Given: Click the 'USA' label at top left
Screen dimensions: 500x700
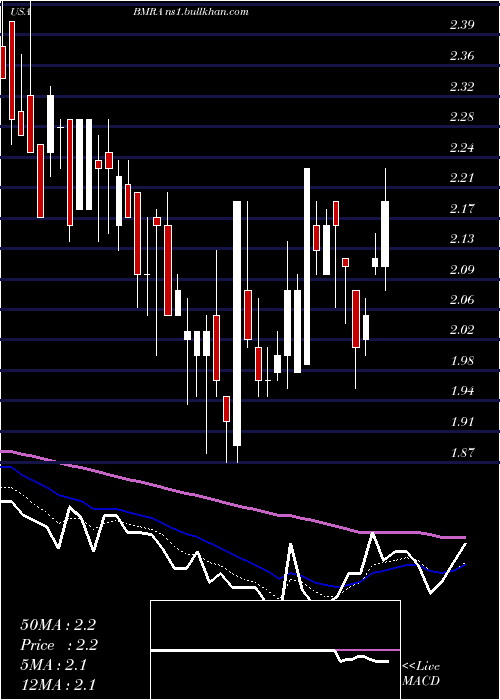Looking at the screenshot, I should 20,12.
